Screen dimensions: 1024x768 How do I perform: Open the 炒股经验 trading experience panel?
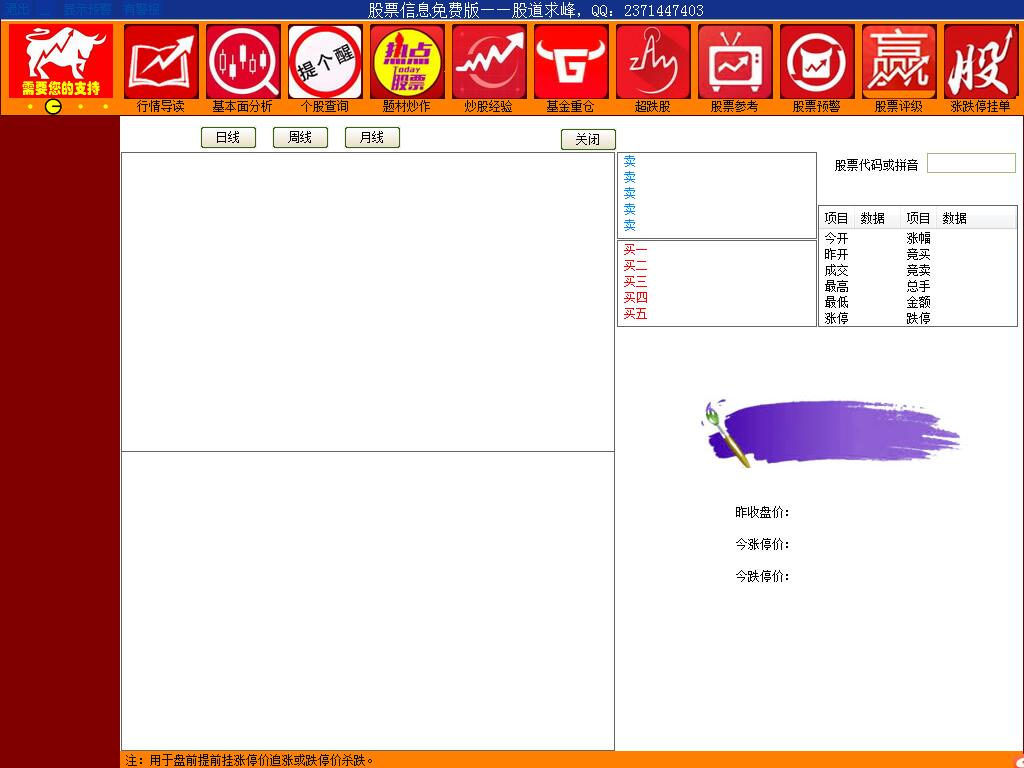(488, 60)
